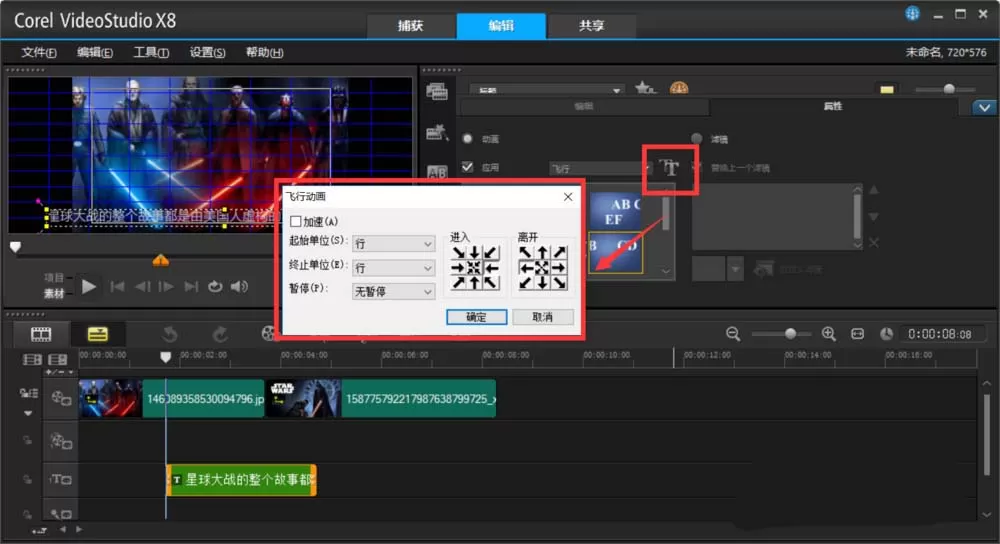Open the 工具(T) menu
1000x544 pixels.
(151, 52)
